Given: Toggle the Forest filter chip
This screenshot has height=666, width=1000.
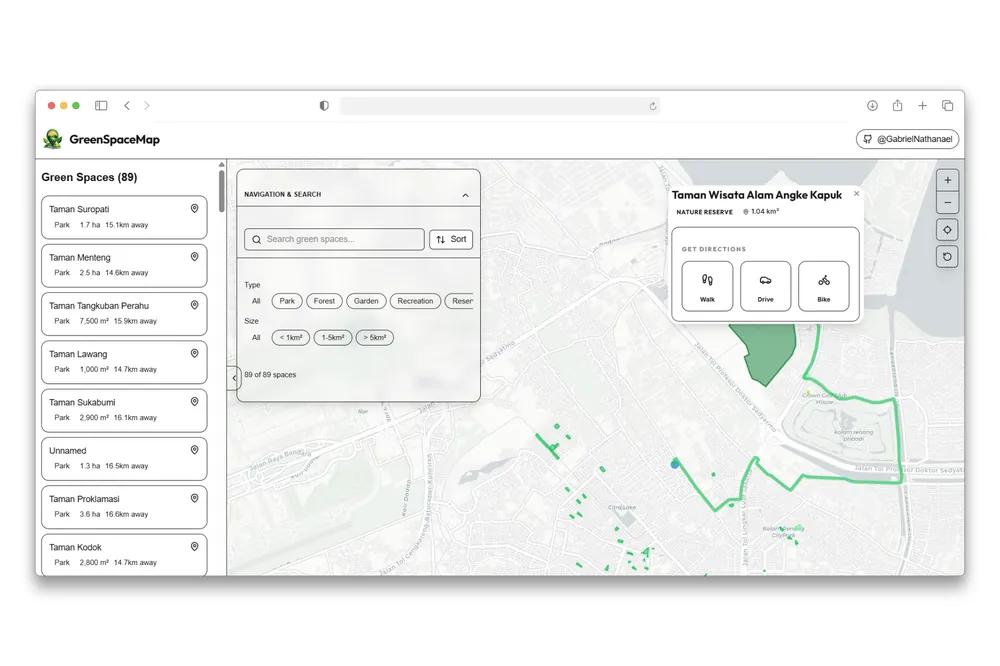Looking at the screenshot, I should click(324, 301).
